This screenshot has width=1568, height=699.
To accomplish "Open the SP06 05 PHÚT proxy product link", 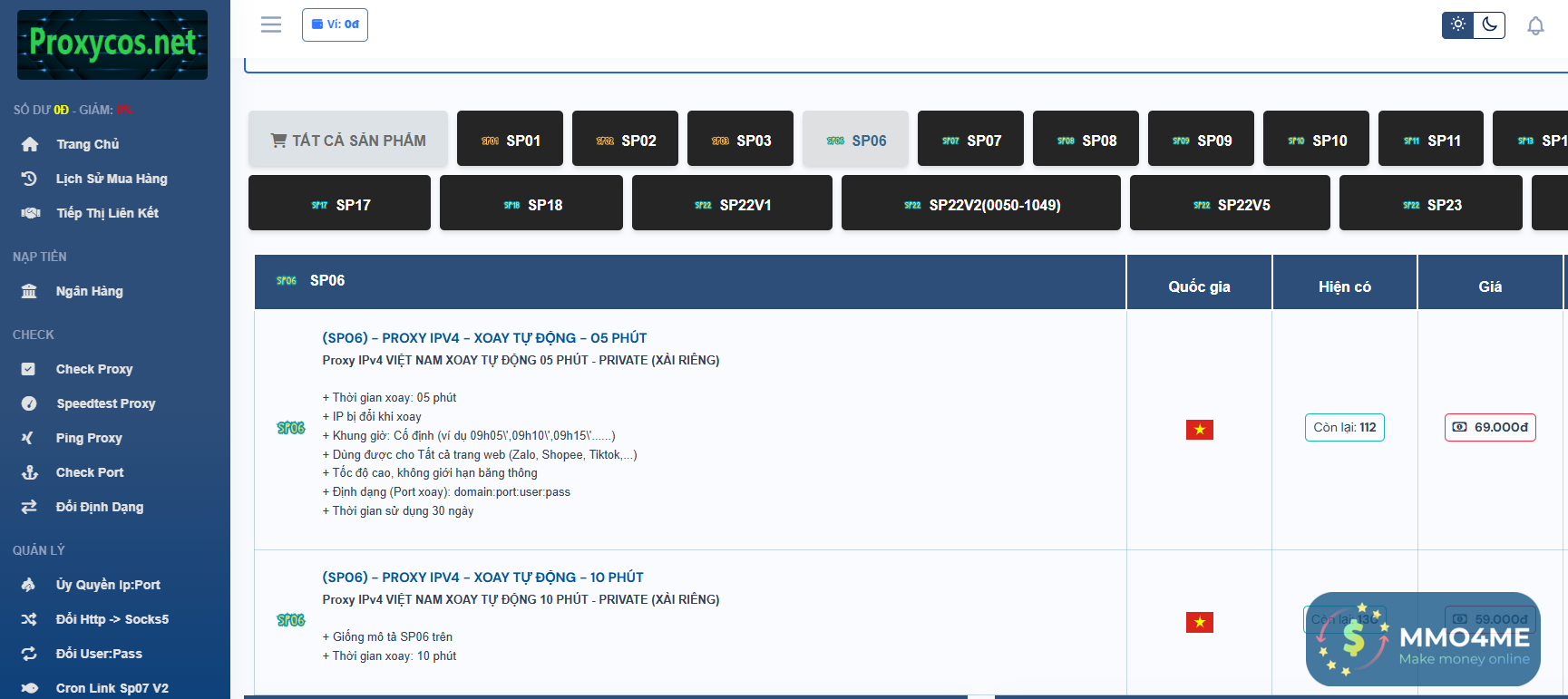I will pyautogui.click(x=484, y=338).
